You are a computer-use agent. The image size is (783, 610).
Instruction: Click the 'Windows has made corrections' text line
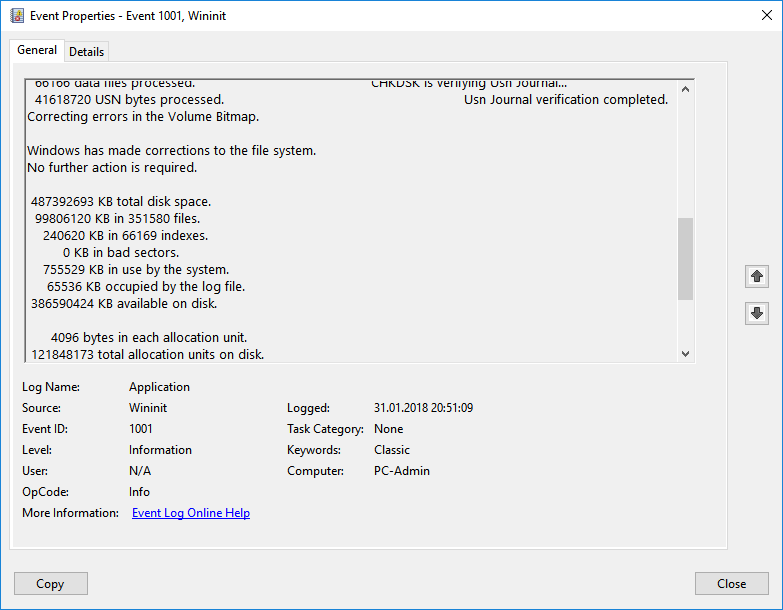(172, 151)
